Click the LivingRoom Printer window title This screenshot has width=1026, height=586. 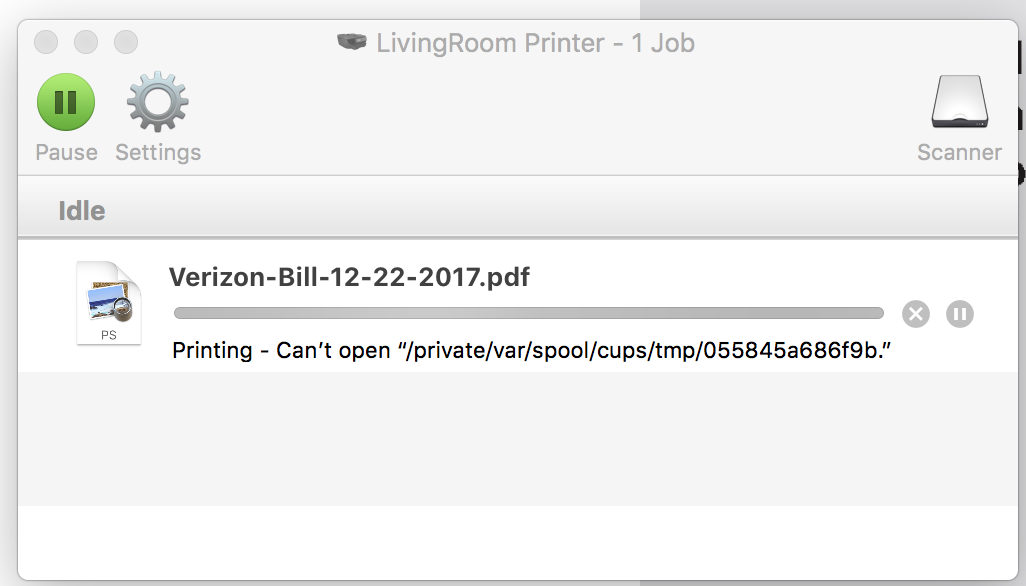click(535, 43)
